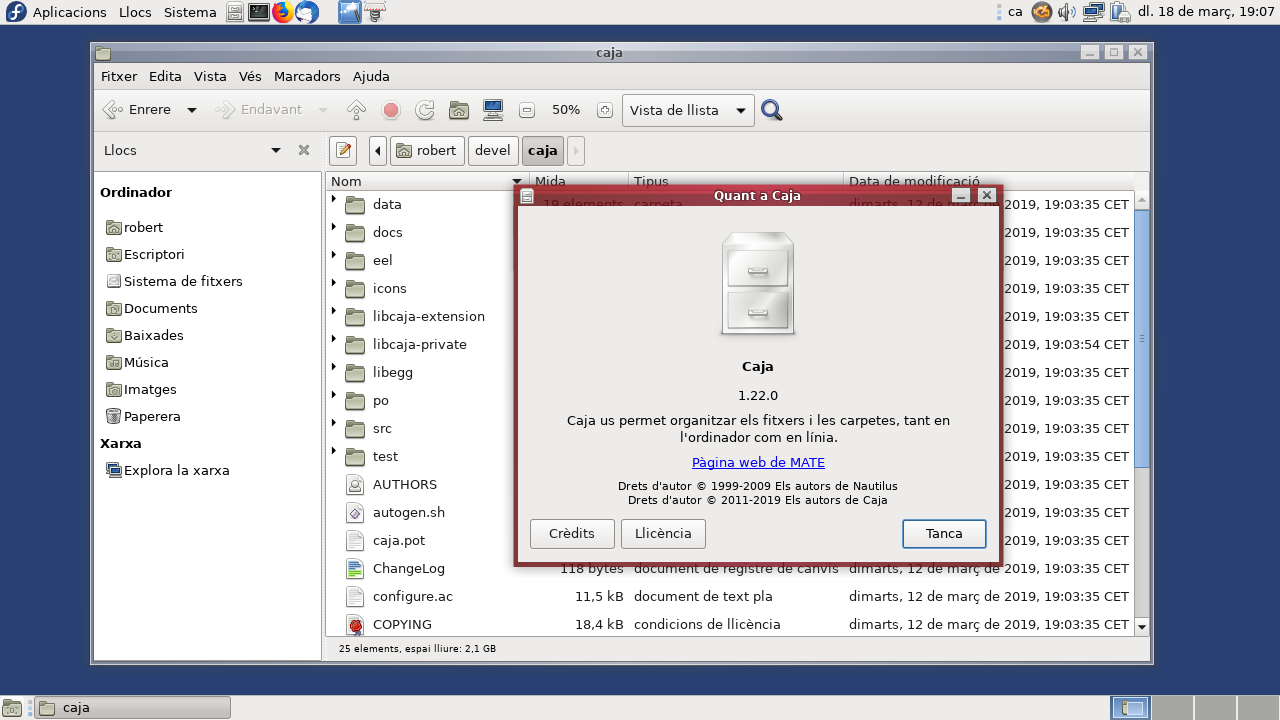Screen dimensions: 1280x720
Task: Follow the Pàgina web de MATE link
Action: coord(758,463)
